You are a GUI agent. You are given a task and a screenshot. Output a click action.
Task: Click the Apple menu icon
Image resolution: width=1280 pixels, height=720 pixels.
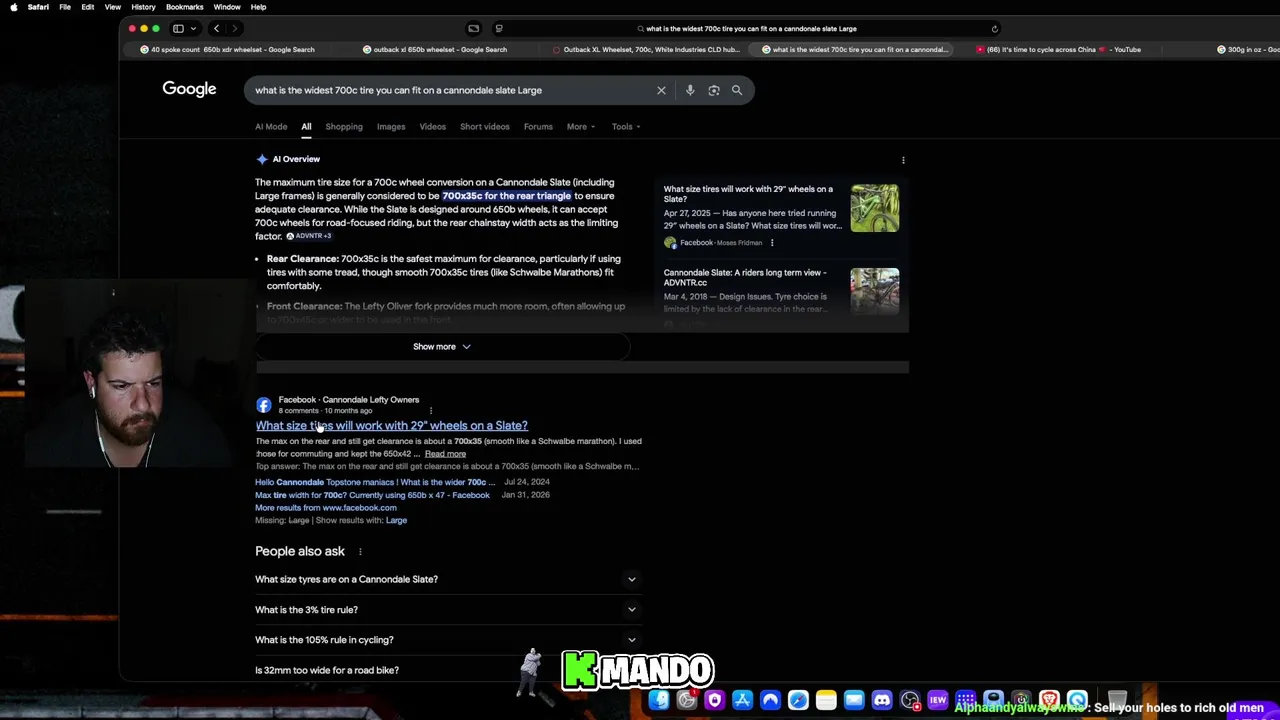[x=13, y=7]
